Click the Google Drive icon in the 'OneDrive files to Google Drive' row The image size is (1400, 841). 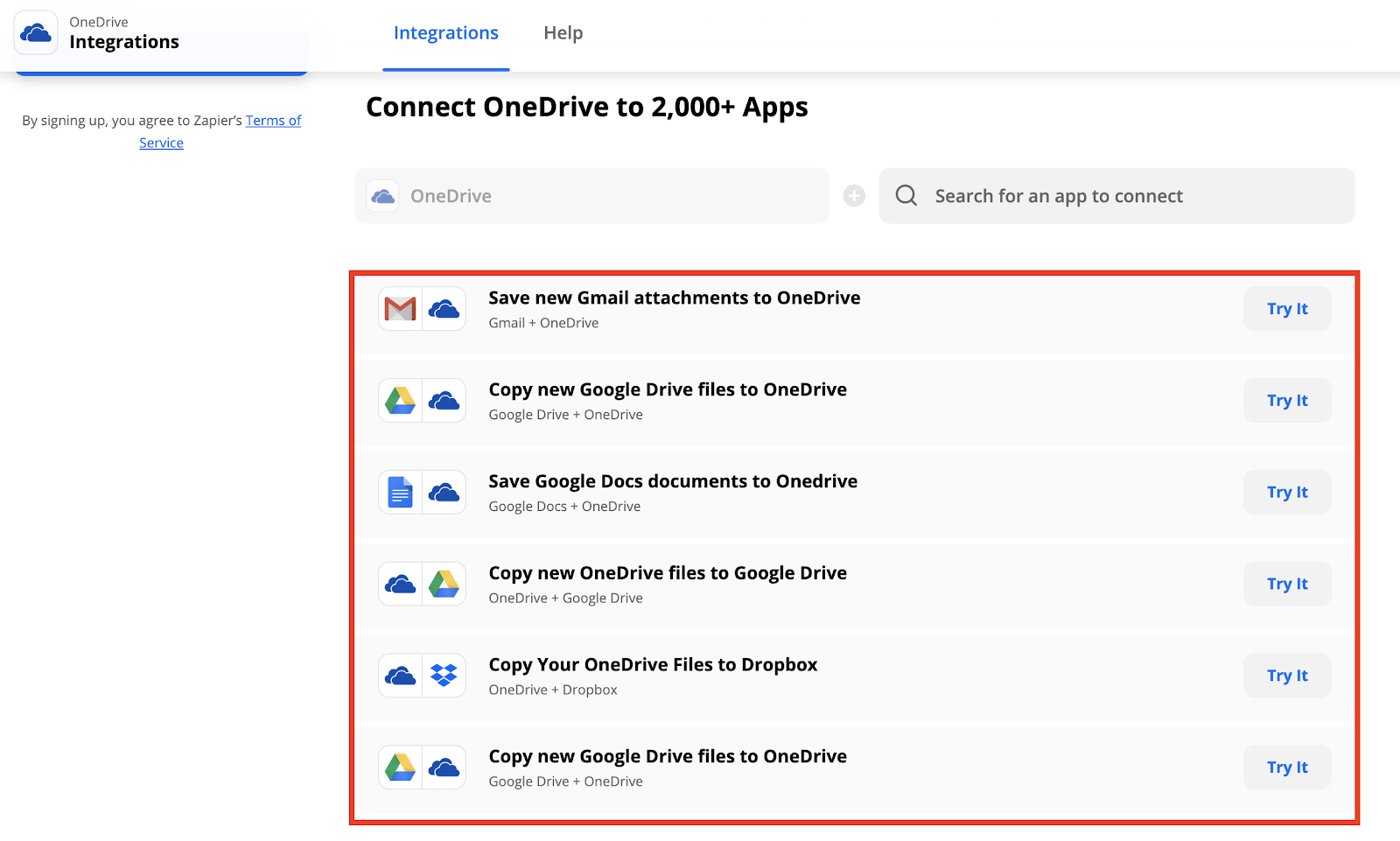pyautogui.click(x=444, y=584)
